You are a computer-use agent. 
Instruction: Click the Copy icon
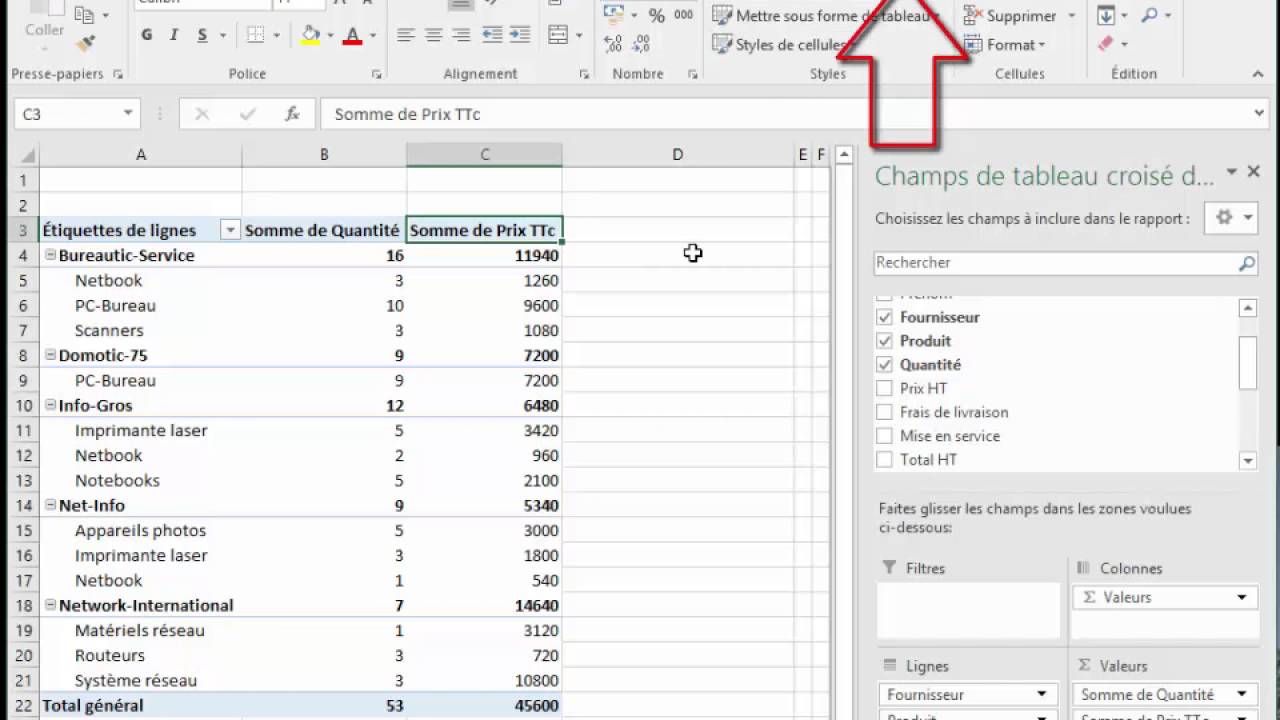click(86, 15)
